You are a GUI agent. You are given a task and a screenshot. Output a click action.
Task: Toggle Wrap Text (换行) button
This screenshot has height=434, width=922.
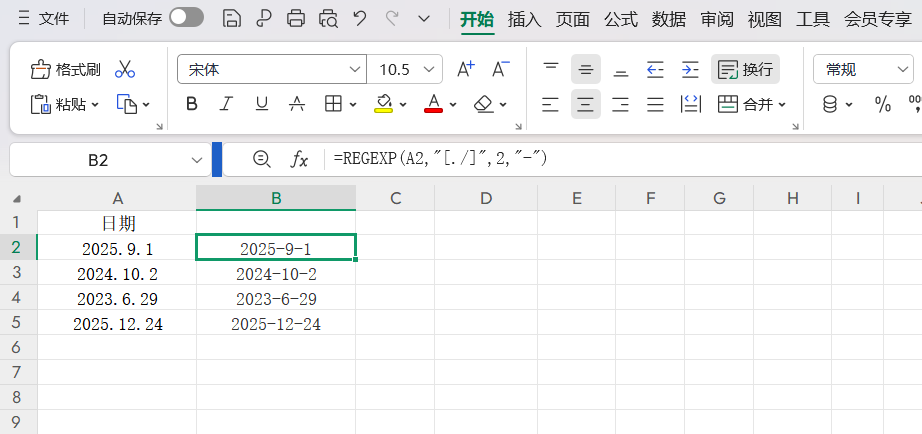[x=746, y=69]
